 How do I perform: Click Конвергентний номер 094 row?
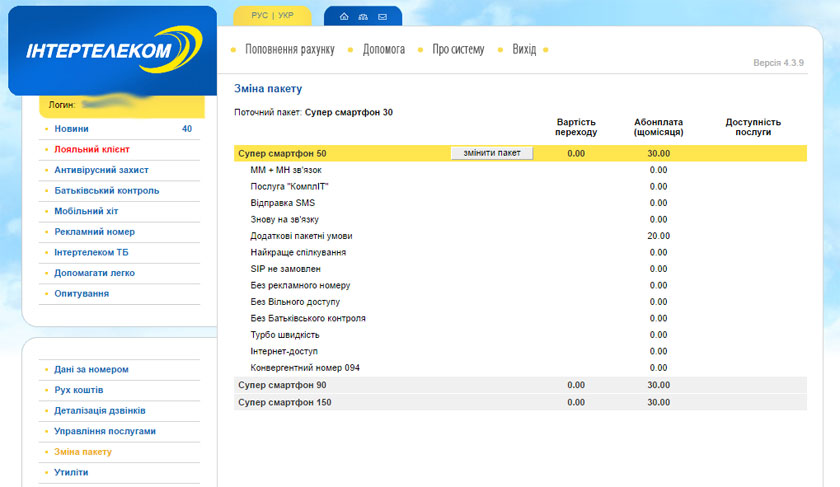point(520,368)
